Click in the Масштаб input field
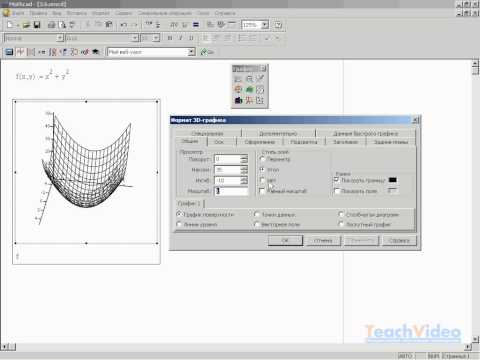This screenshot has width=480, height=360. 231,191
